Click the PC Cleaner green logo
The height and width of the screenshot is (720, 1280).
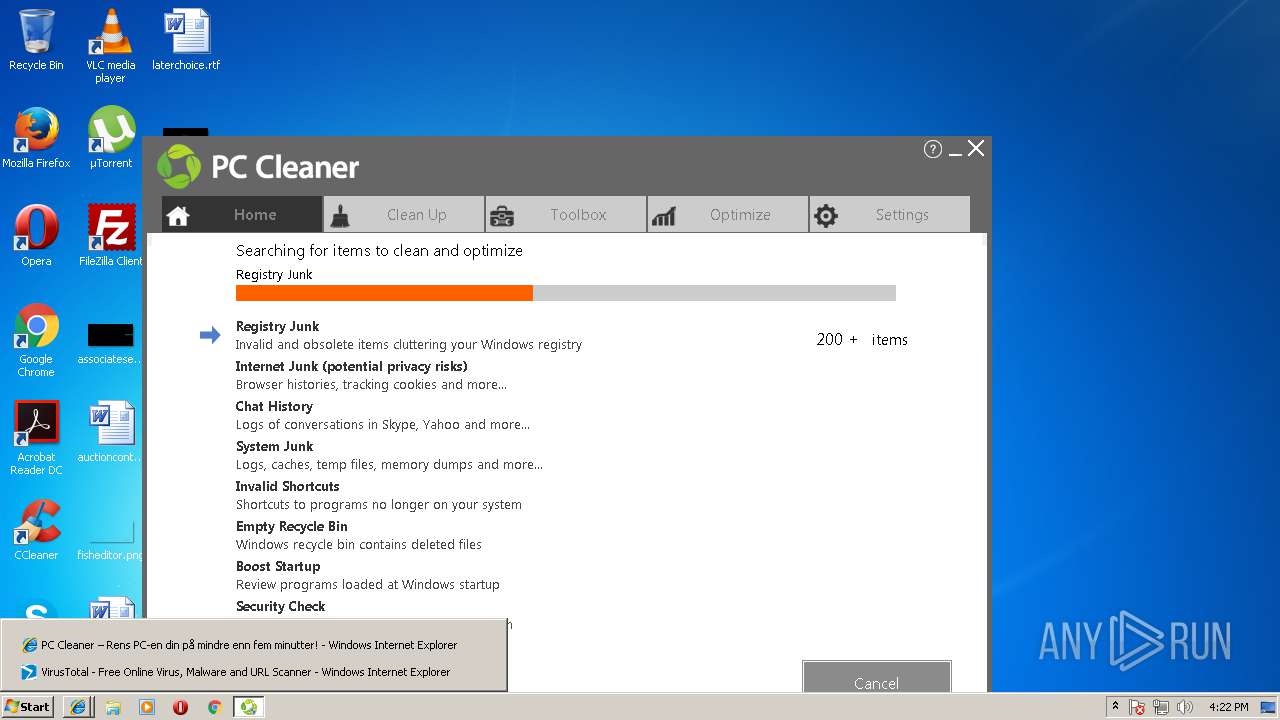pos(179,166)
